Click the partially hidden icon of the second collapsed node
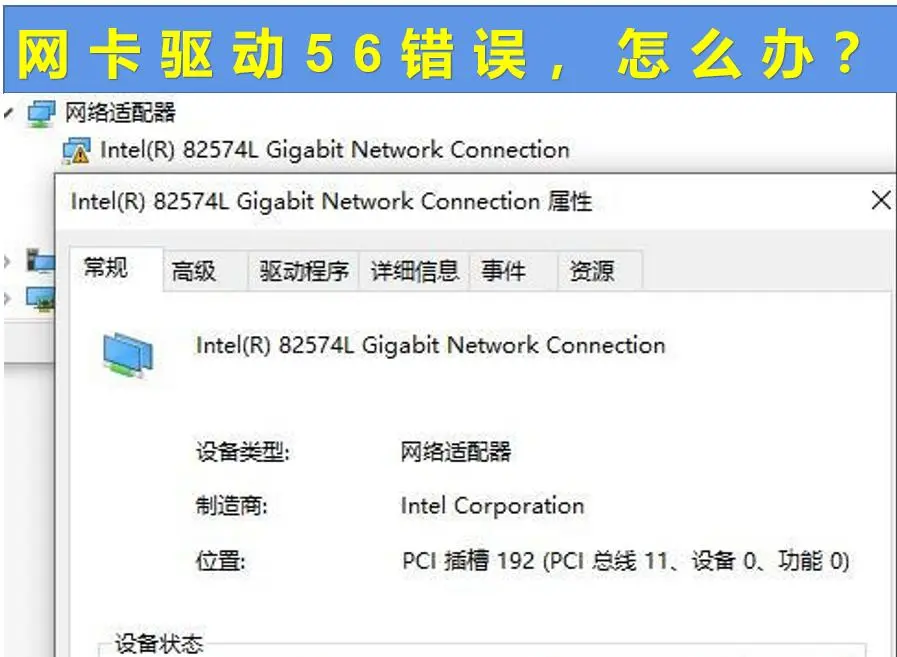897x657 pixels. click(41, 297)
